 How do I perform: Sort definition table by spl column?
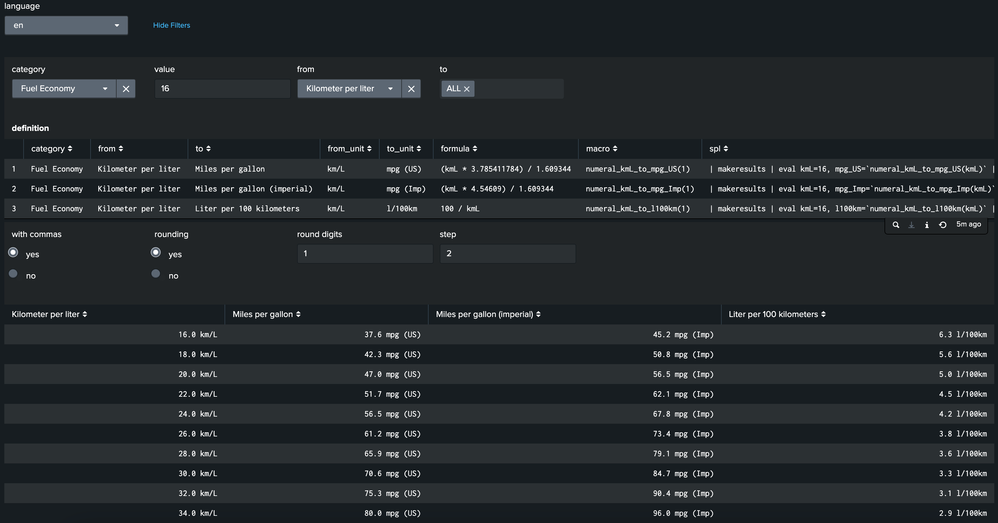(719, 148)
